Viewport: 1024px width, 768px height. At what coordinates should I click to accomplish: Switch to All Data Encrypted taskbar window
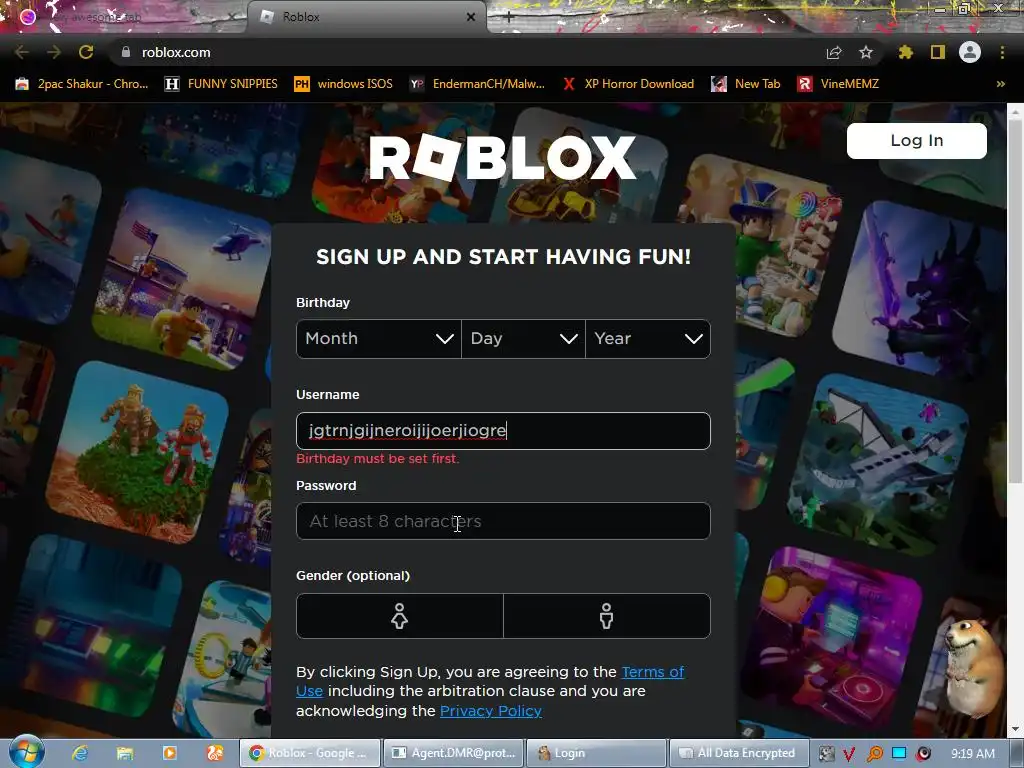739,753
